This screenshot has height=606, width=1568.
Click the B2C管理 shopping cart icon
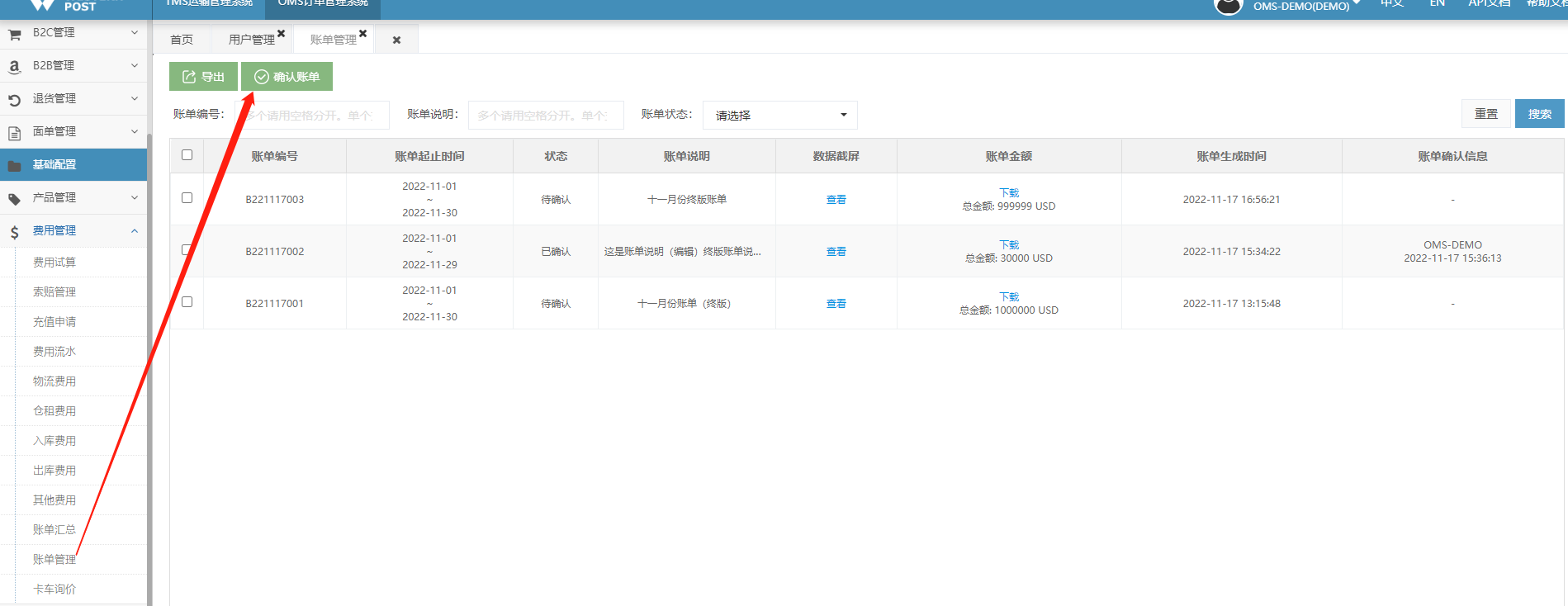pos(14,34)
